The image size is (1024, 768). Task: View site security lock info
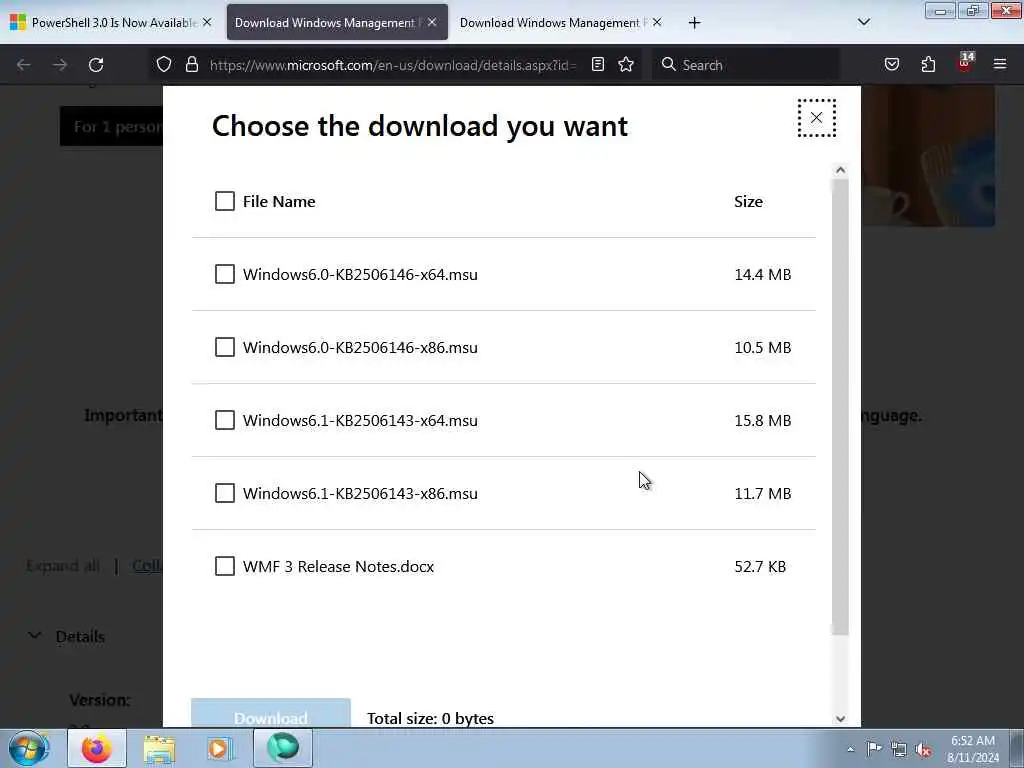(191, 65)
